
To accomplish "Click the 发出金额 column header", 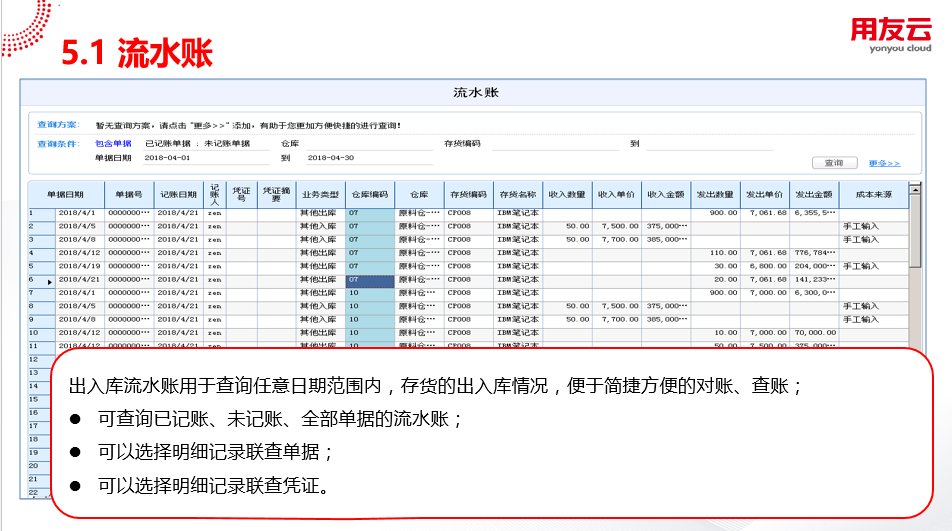I will click(x=814, y=194).
